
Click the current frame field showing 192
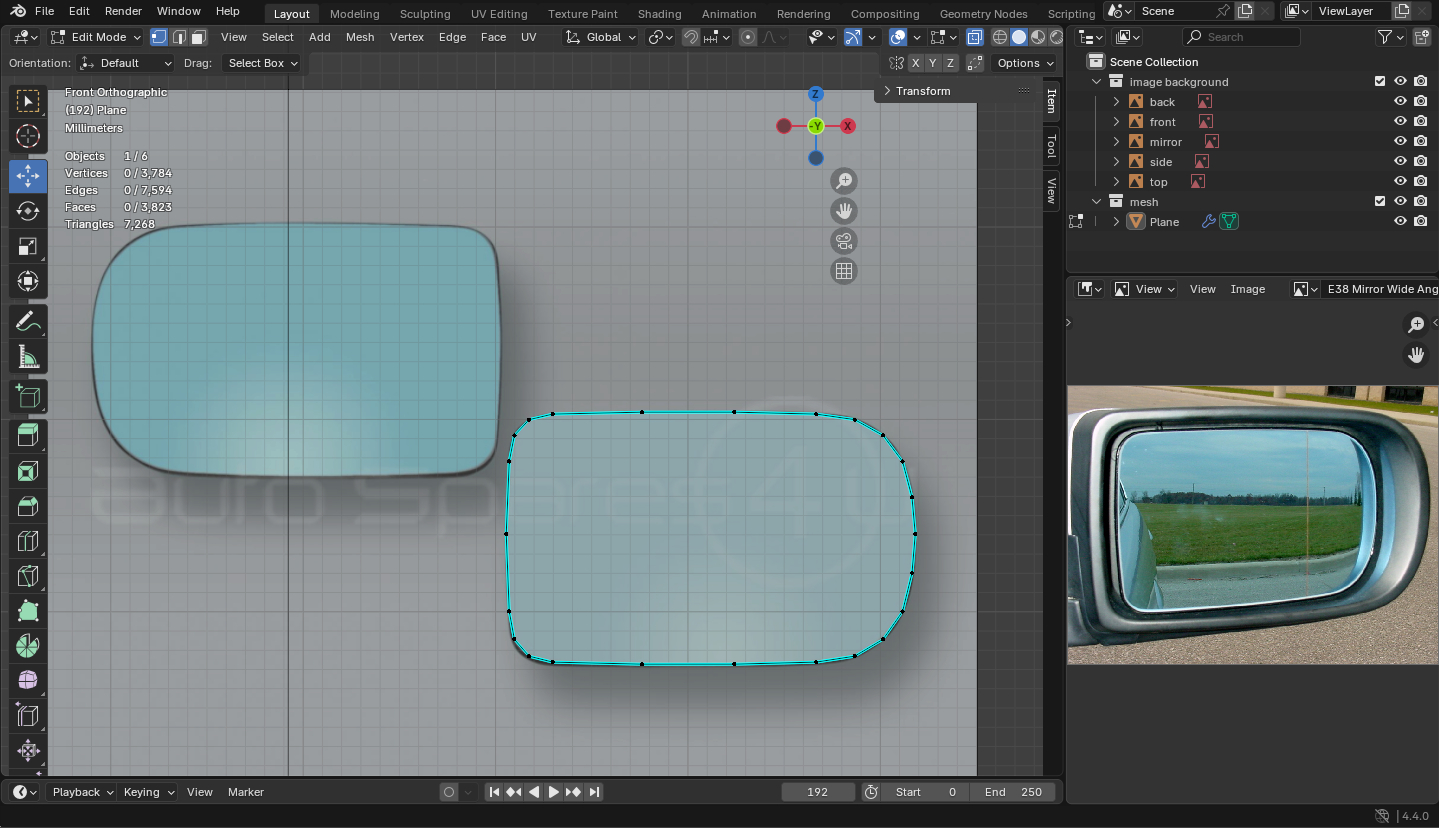pyautogui.click(x=818, y=792)
